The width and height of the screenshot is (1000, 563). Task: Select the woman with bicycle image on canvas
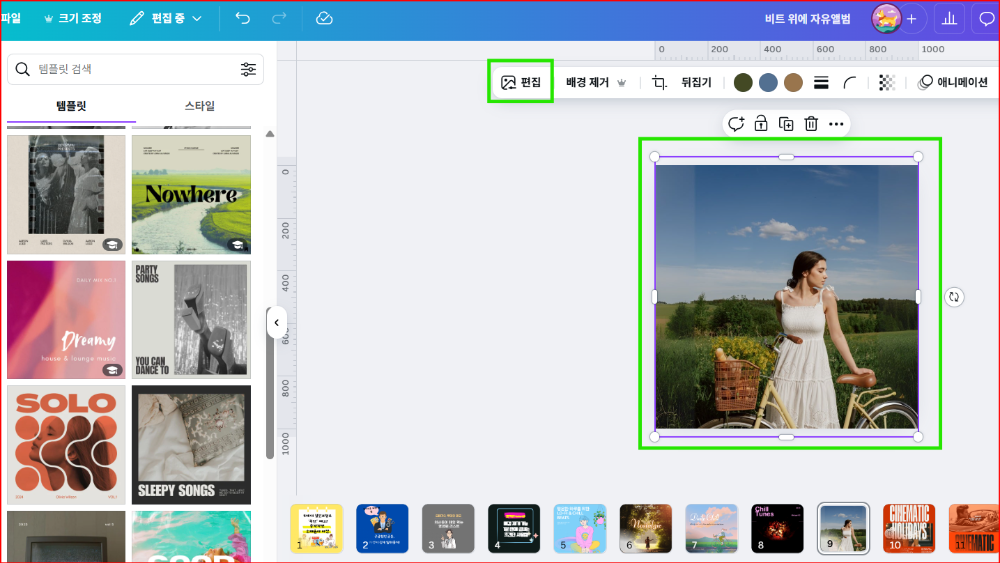786,297
